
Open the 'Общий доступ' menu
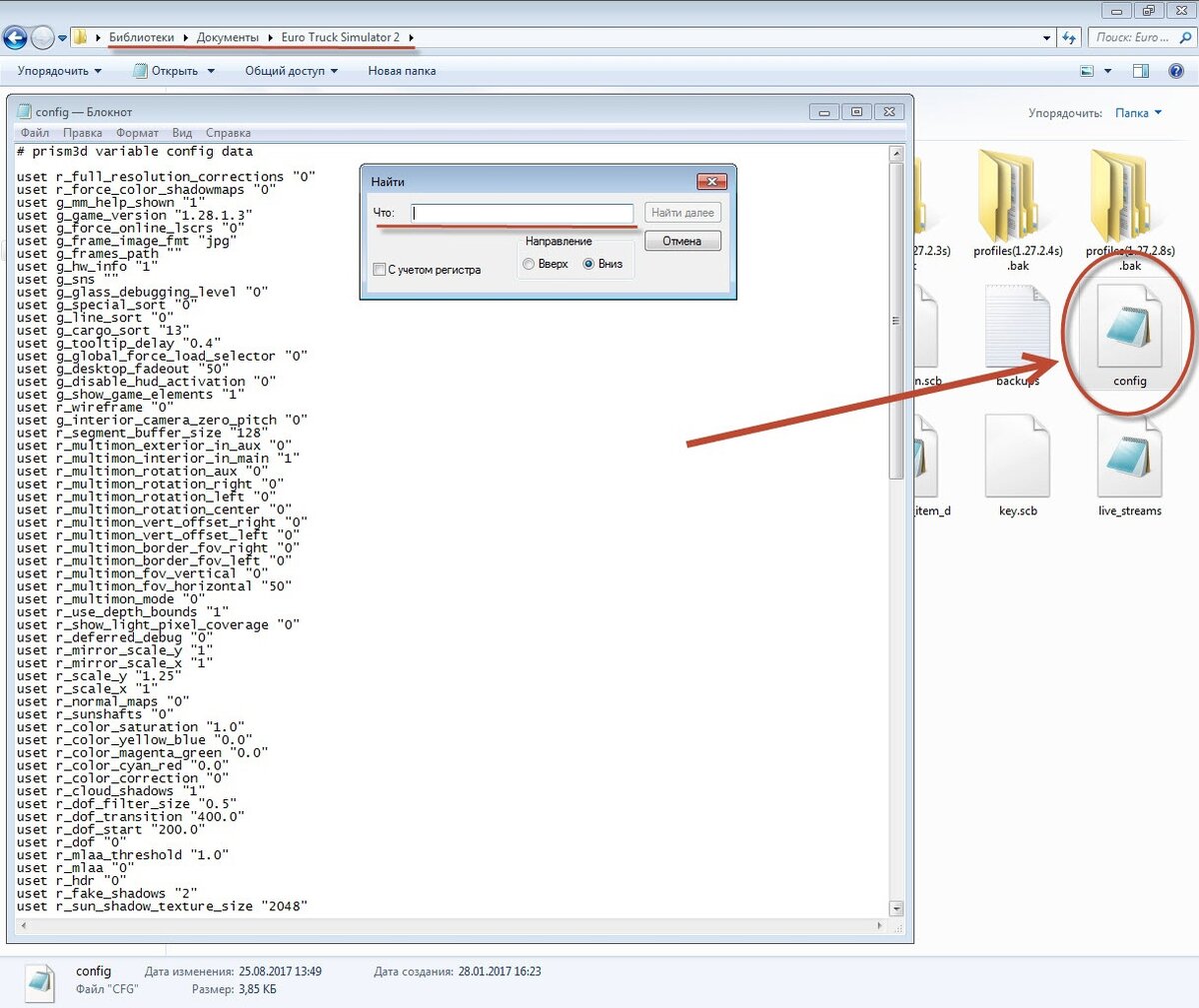click(291, 71)
